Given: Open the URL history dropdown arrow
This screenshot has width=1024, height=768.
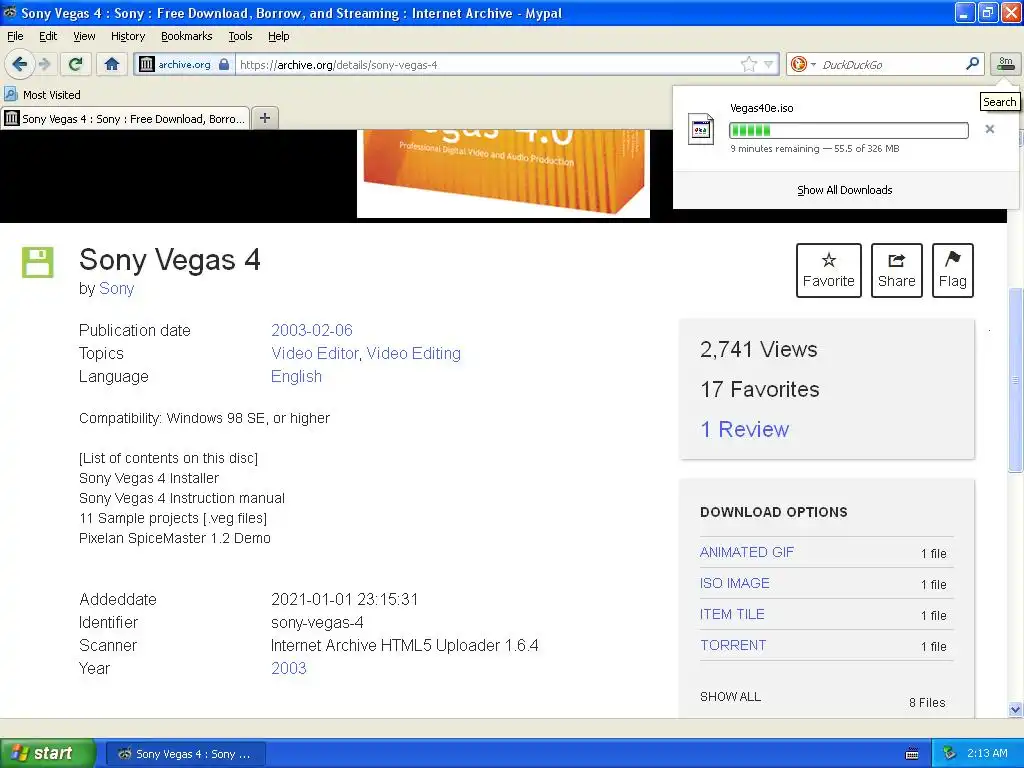Looking at the screenshot, I should pyautogui.click(x=769, y=64).
